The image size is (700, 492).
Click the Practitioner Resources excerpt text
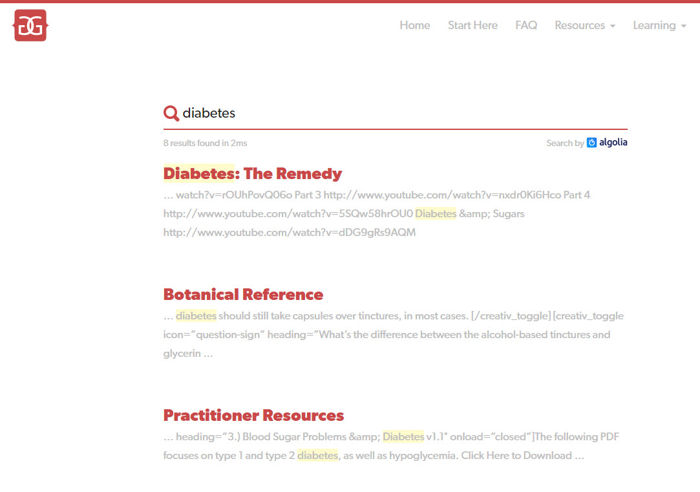click(391, 446)
